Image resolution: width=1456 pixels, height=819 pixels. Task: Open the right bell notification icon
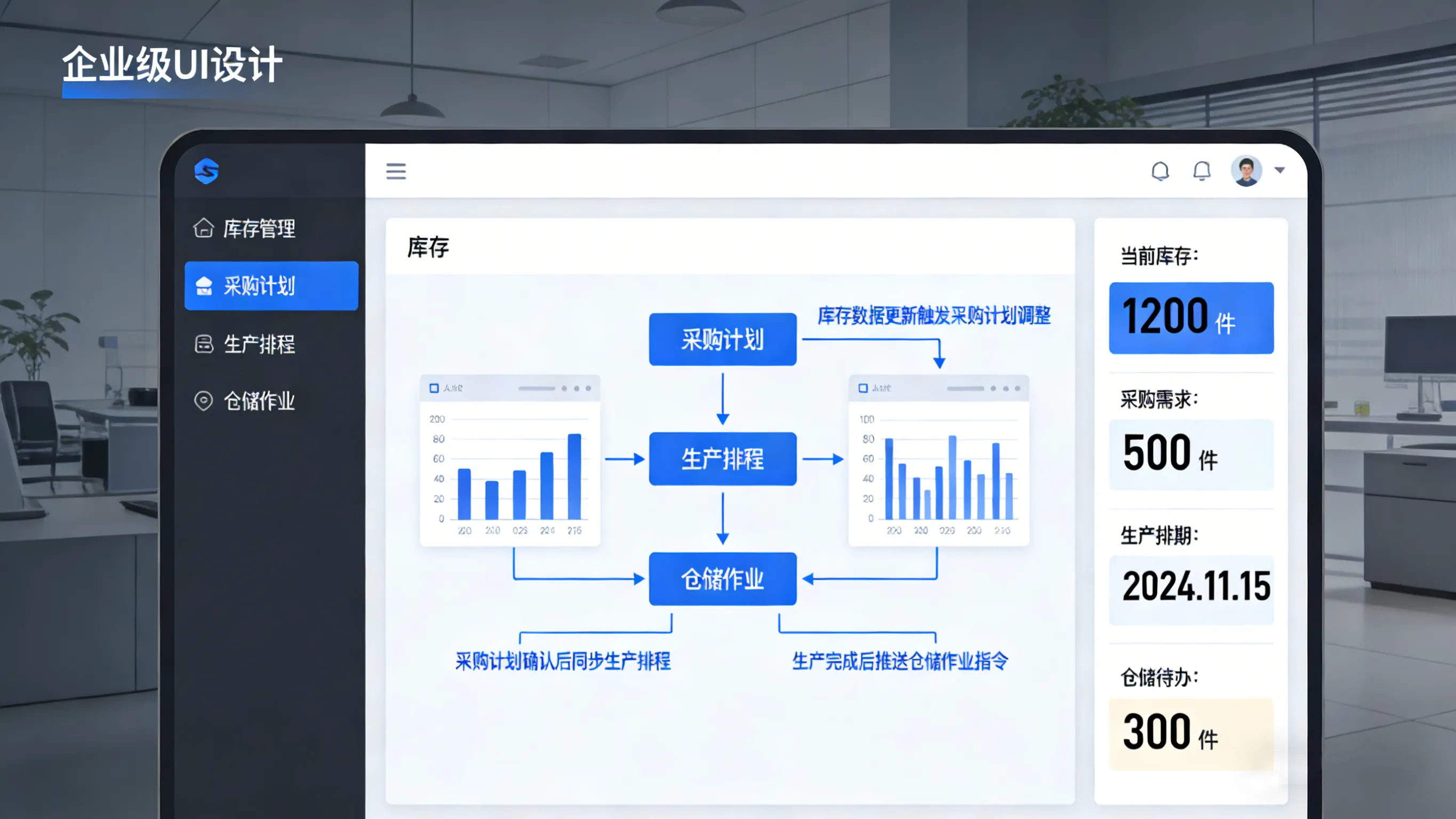click(x=1202, y=171)
